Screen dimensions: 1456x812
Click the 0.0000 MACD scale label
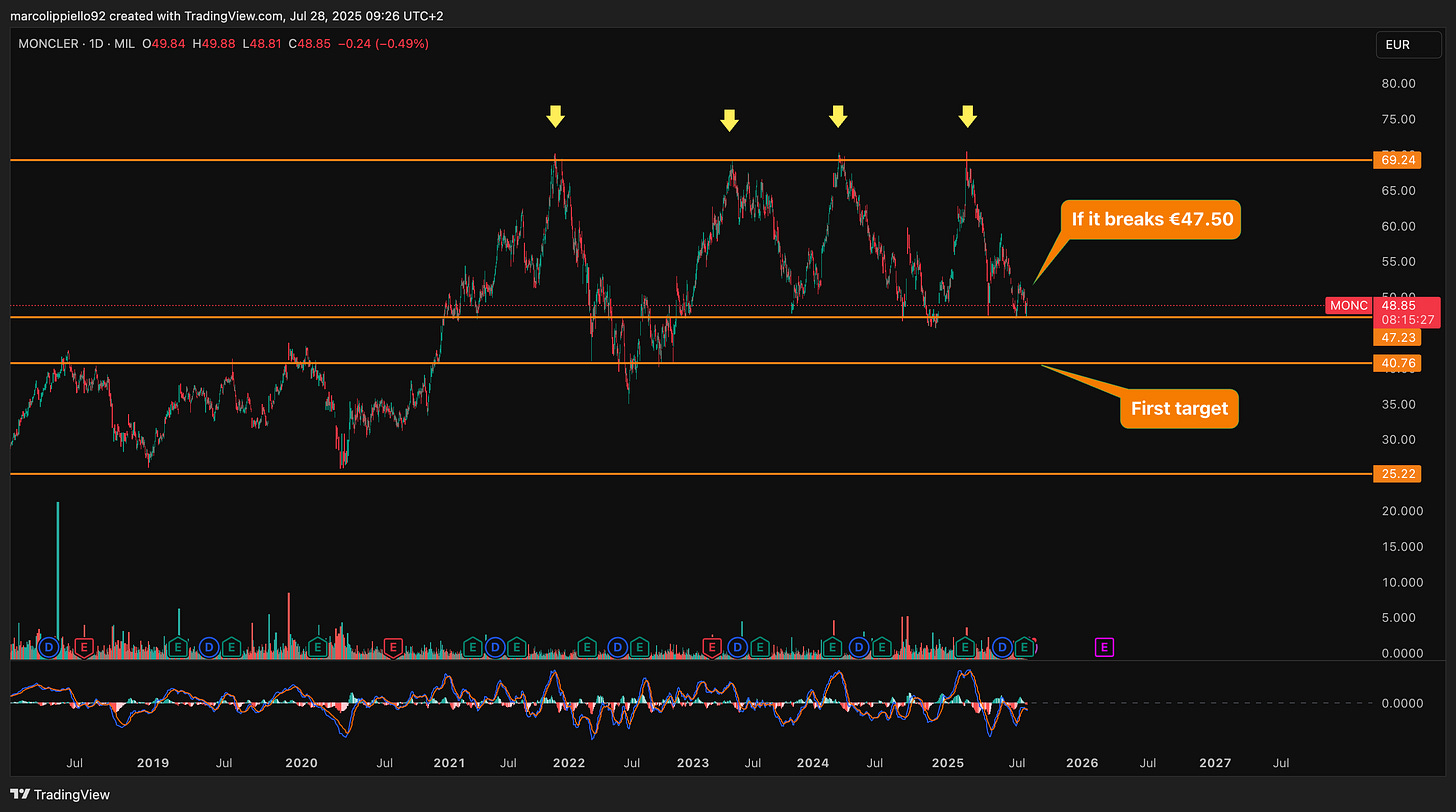click(1401, 703)
